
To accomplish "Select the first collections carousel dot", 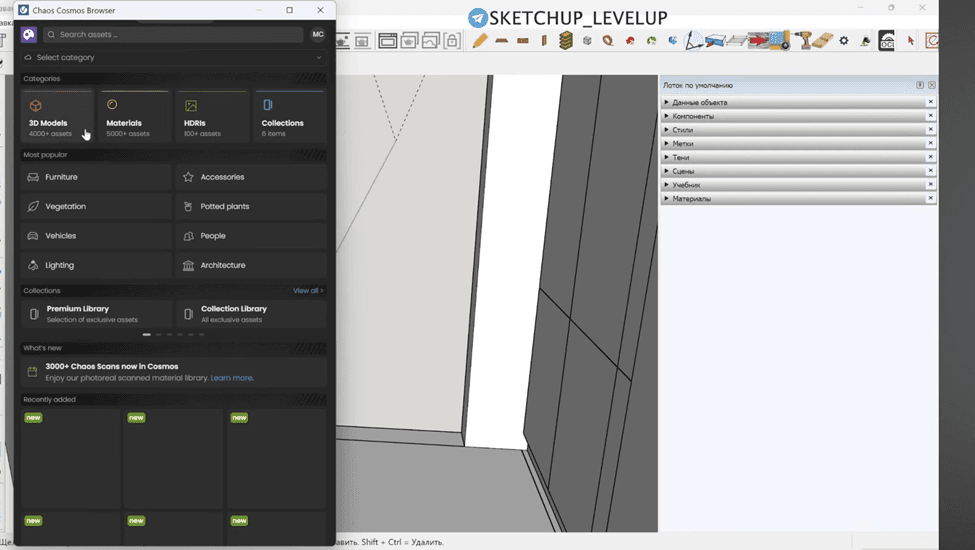I will tap(147, 334).
